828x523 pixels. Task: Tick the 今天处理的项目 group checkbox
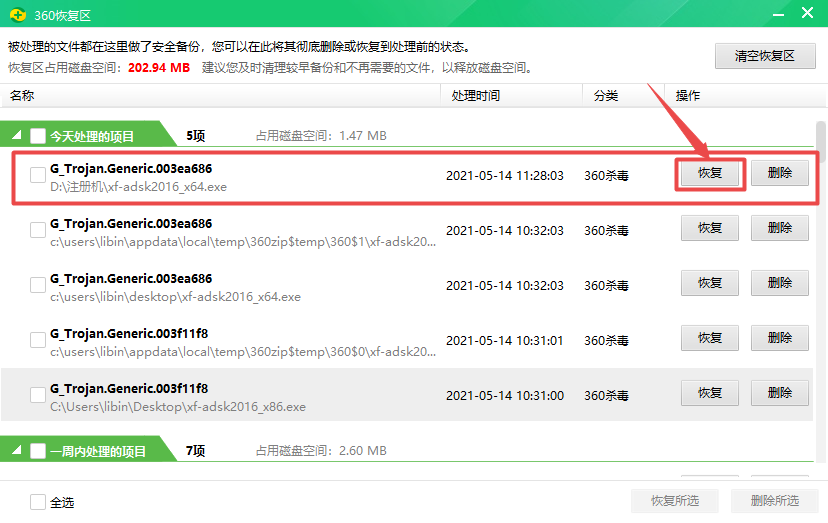click(x=38, y=136)
